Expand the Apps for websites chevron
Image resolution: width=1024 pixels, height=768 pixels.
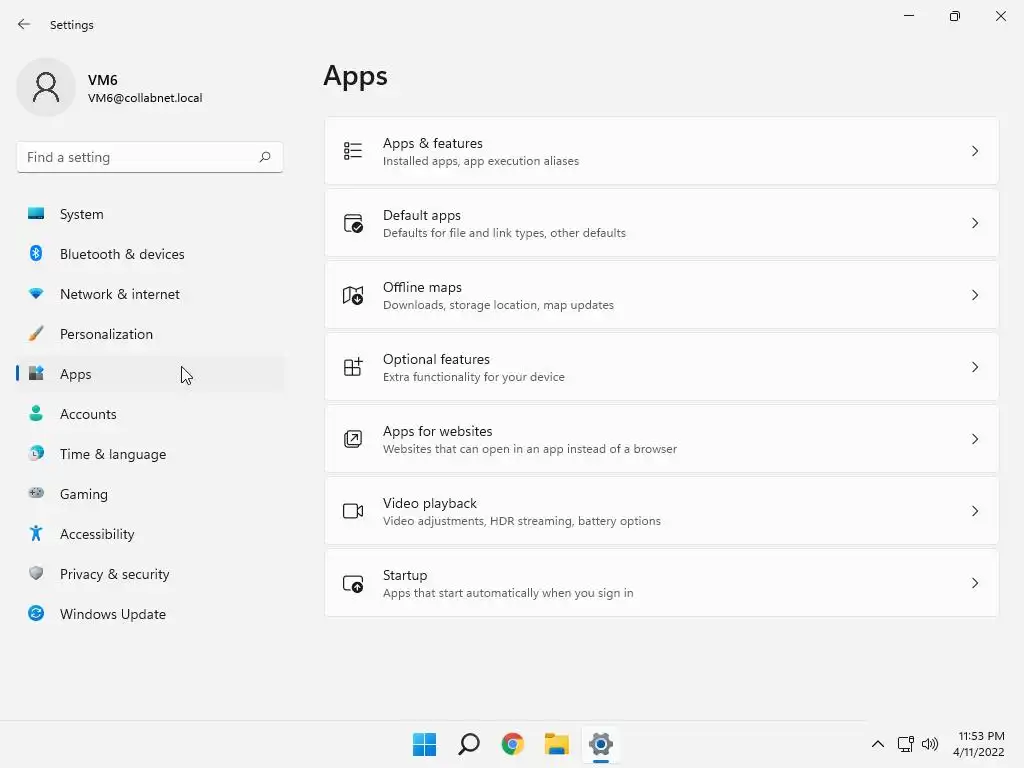click(x=974, y=439)
